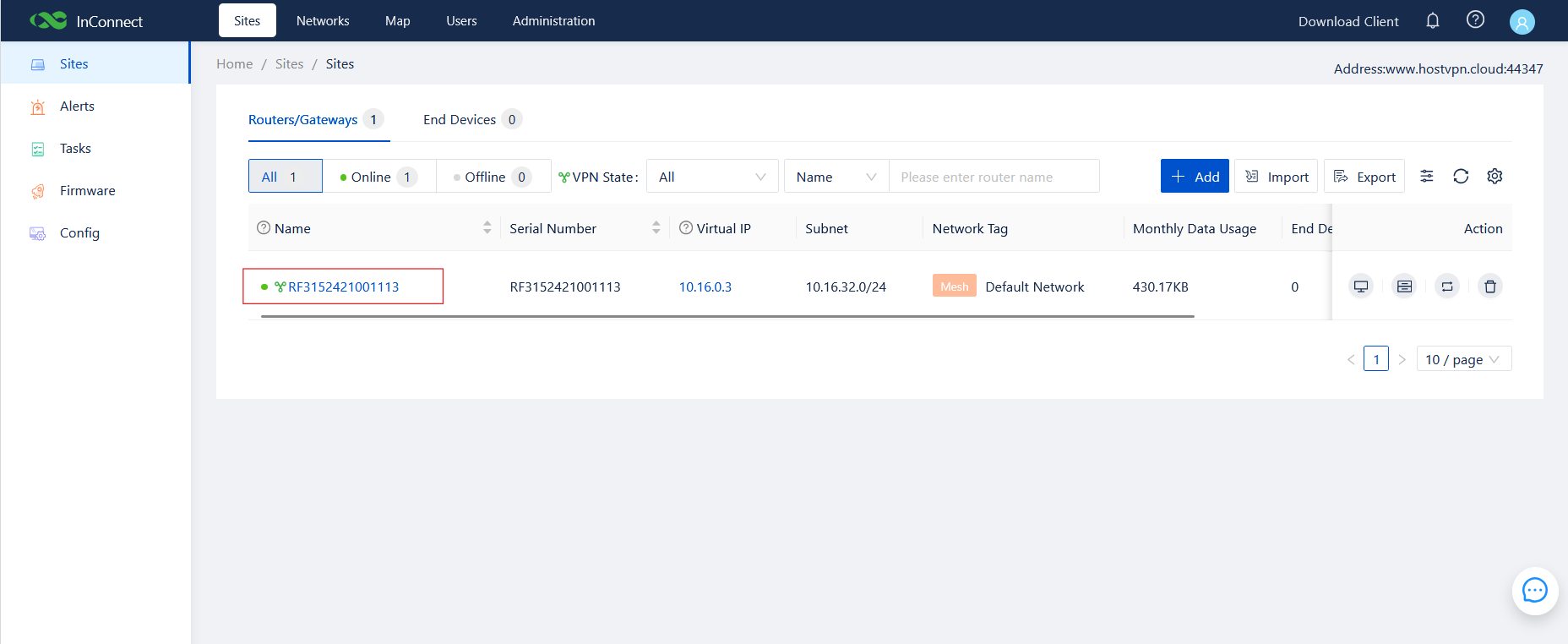The height and width of the screenshot is (644, 1568).
Task: Open the column filter sliders icon
Action: pyautogui.click(x=1427, y=176)
